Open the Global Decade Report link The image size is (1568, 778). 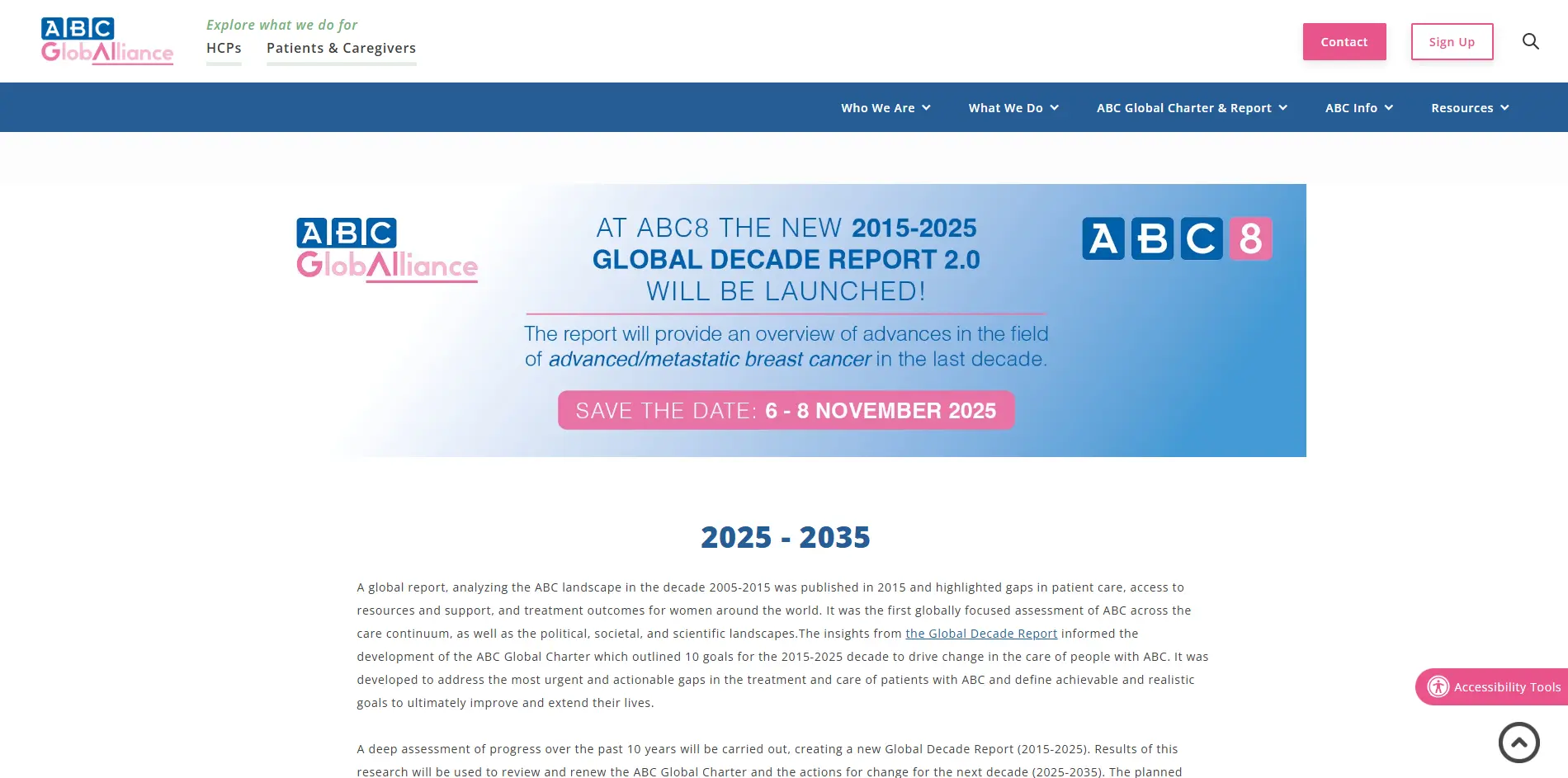point(980,633)
